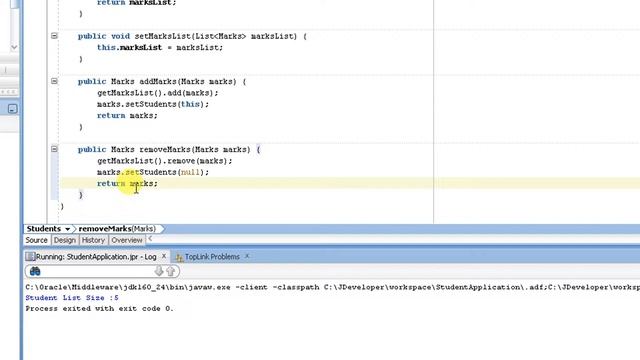
Task: Click 'this.marksList = marksList;' code line
Action: (x=160, y=47)
